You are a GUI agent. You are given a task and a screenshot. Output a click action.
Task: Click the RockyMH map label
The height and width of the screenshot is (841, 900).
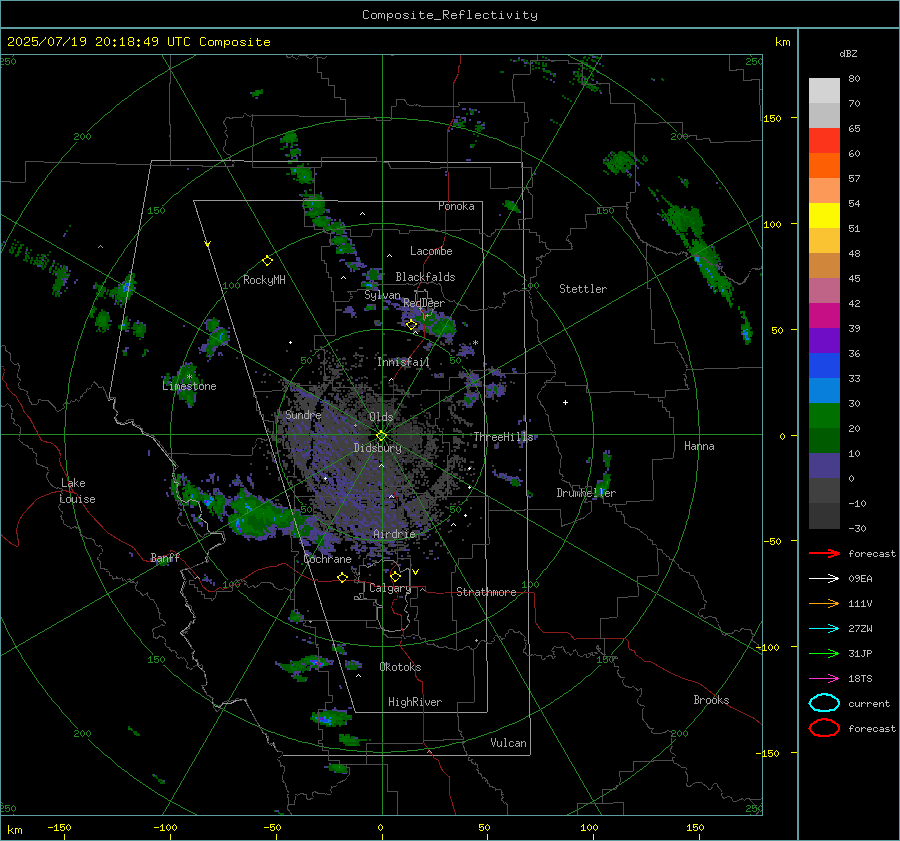click(x=264, y=280)
